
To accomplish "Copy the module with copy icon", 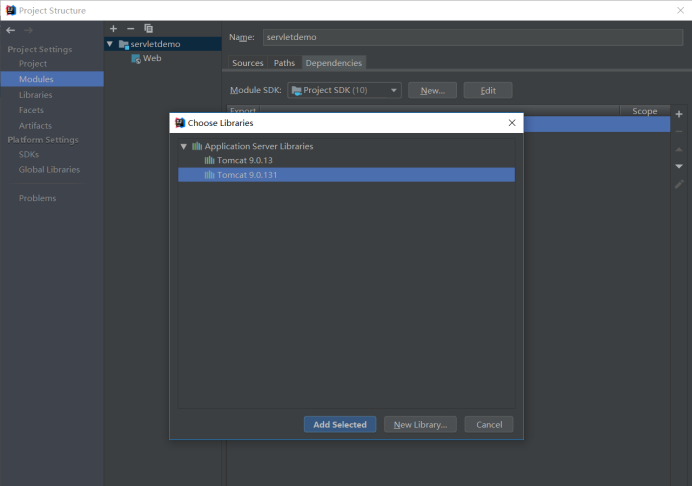I will coord(149,28).
